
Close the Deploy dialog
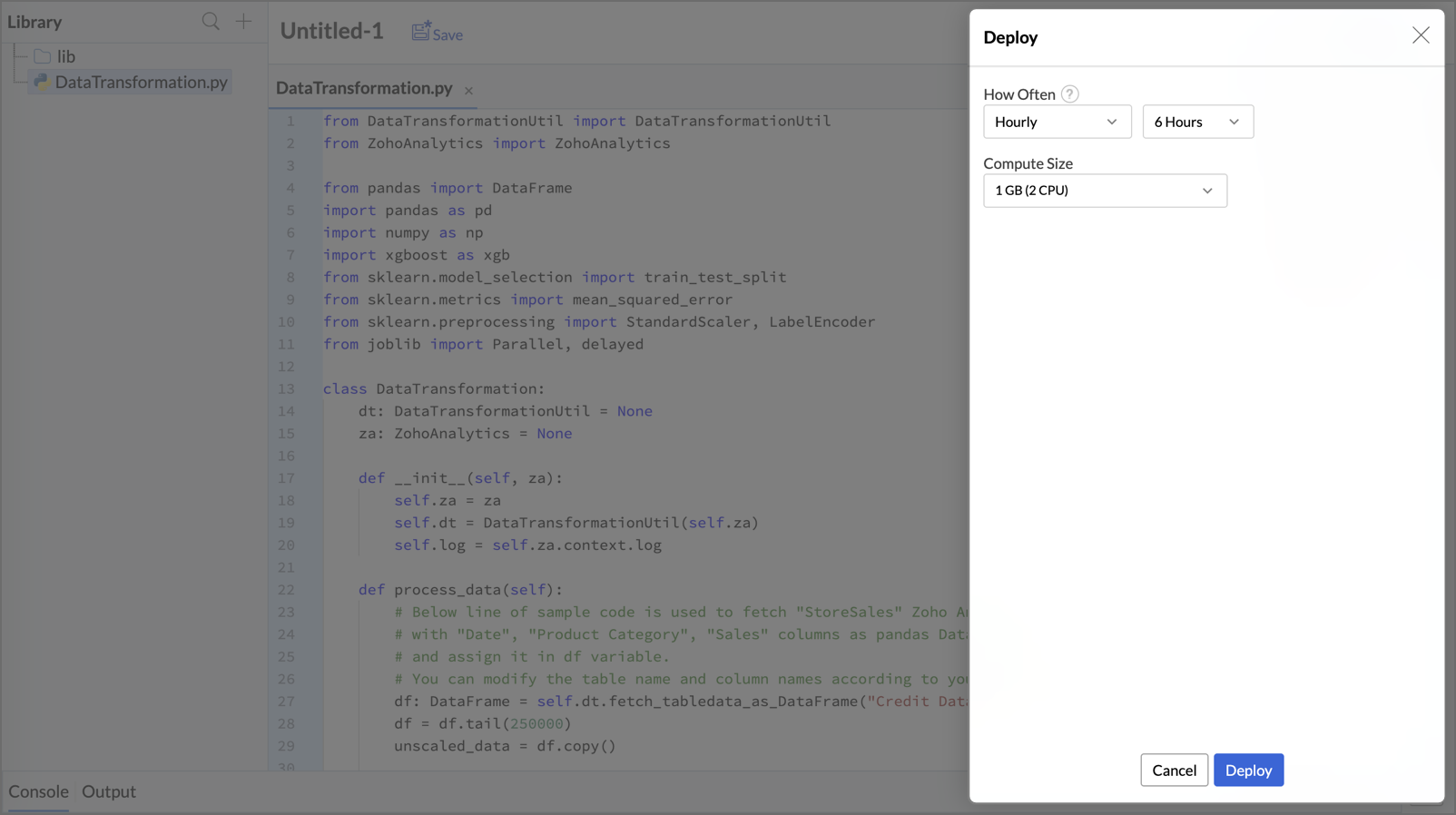[x=1421, y=35]
